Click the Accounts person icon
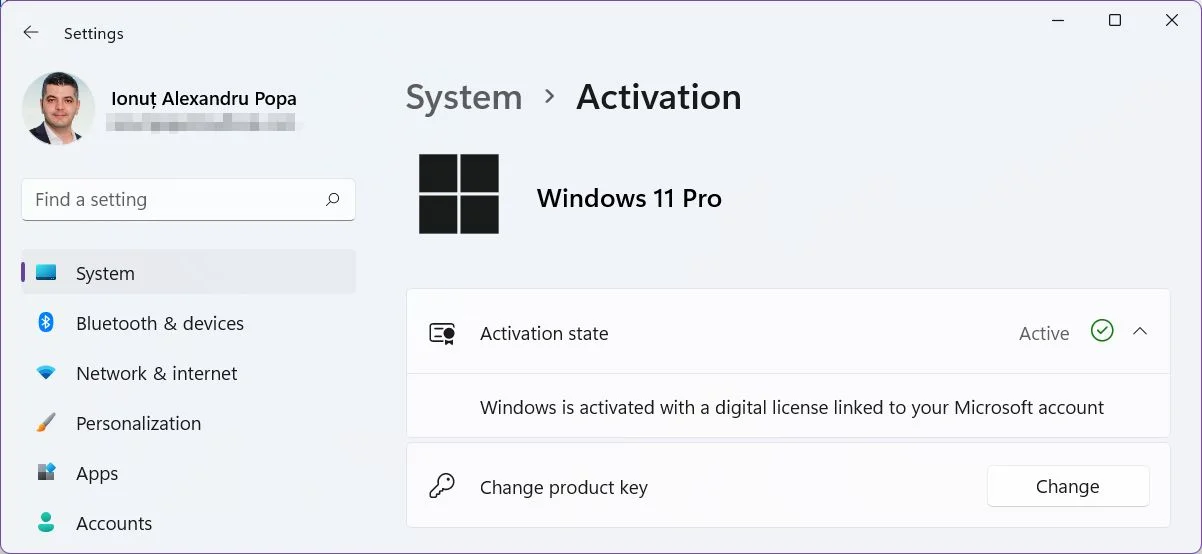The height and width of the screenshot is (554, 1202). (x=46, y=523)
